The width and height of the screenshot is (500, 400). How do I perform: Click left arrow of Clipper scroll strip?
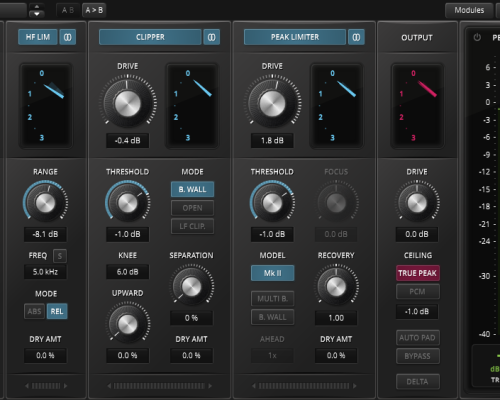[109, 386]
